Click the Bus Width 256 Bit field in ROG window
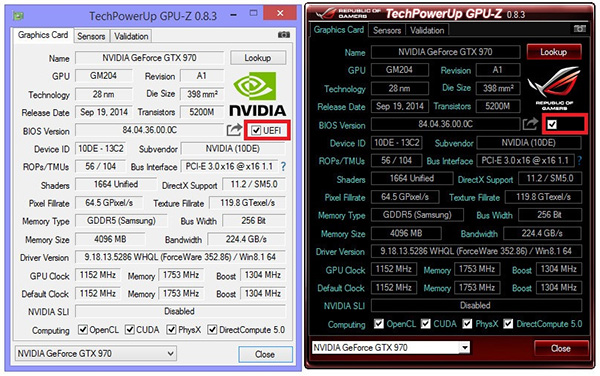This screenshot has width=600, height=376. pos(550,215)
